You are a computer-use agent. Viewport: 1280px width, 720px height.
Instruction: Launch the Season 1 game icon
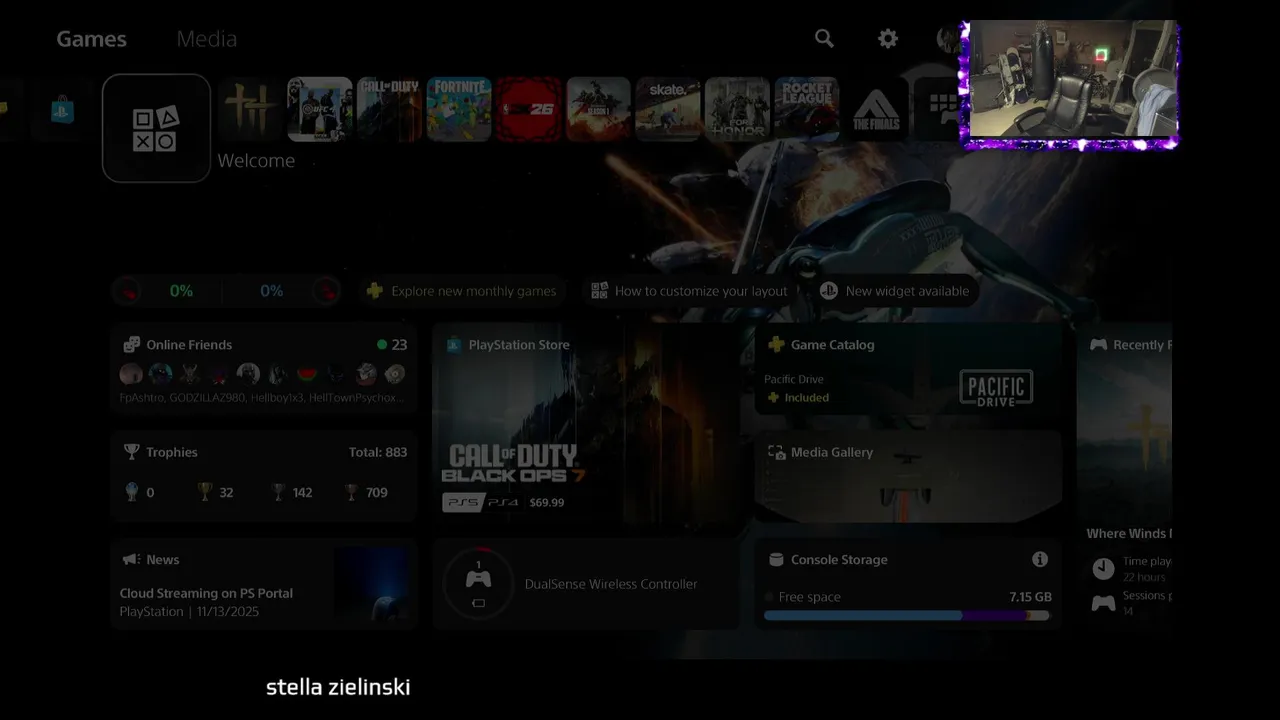(598, 109)
